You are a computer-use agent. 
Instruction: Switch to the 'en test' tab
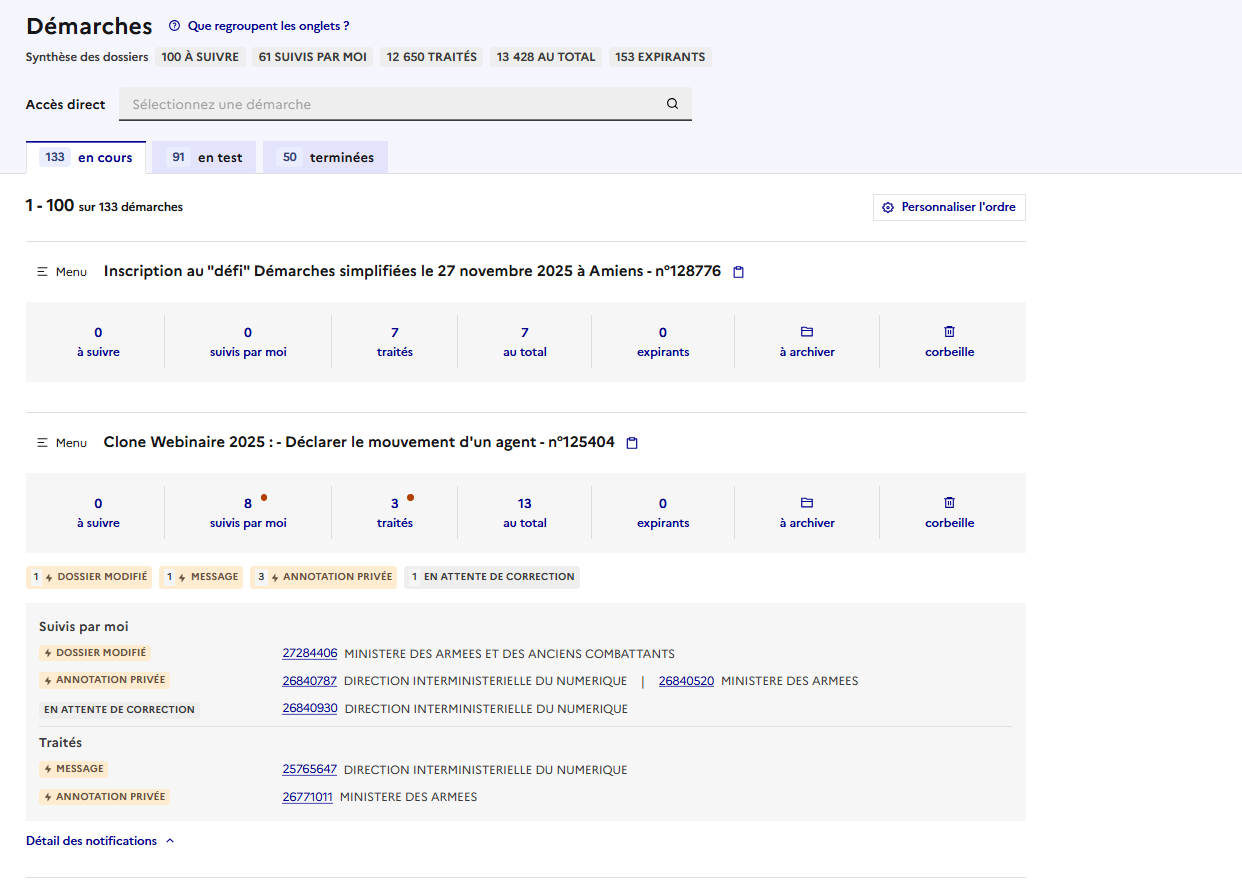[x=204, y=158]
